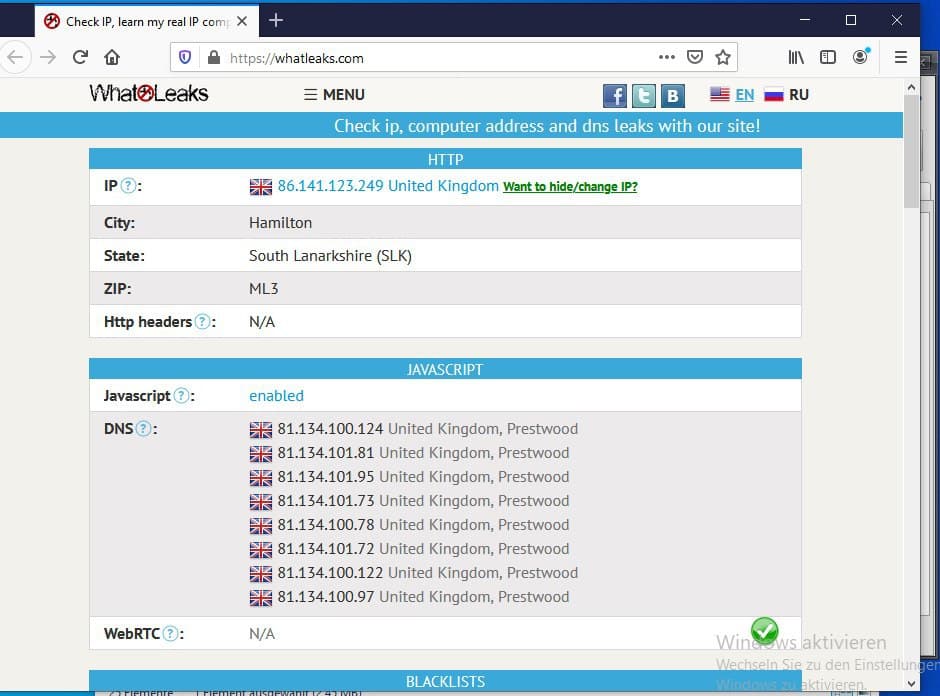This screenshot has width=940, height=696.
Task: Bookmark this page with the star icon
Action: 723,58
